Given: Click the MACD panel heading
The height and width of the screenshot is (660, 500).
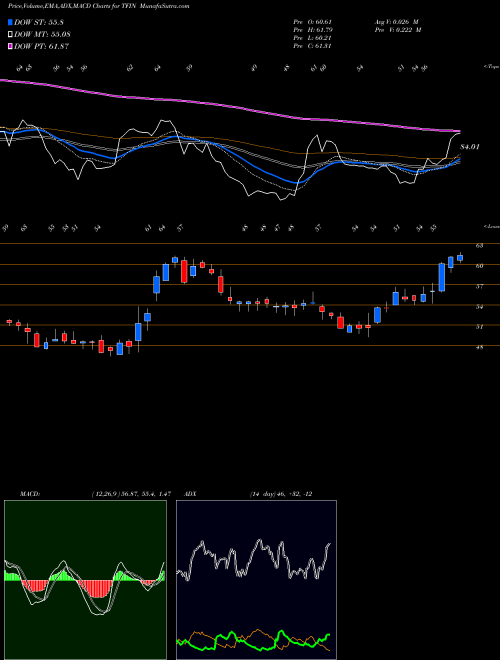Looking at the screenshot, I should 29,494.
